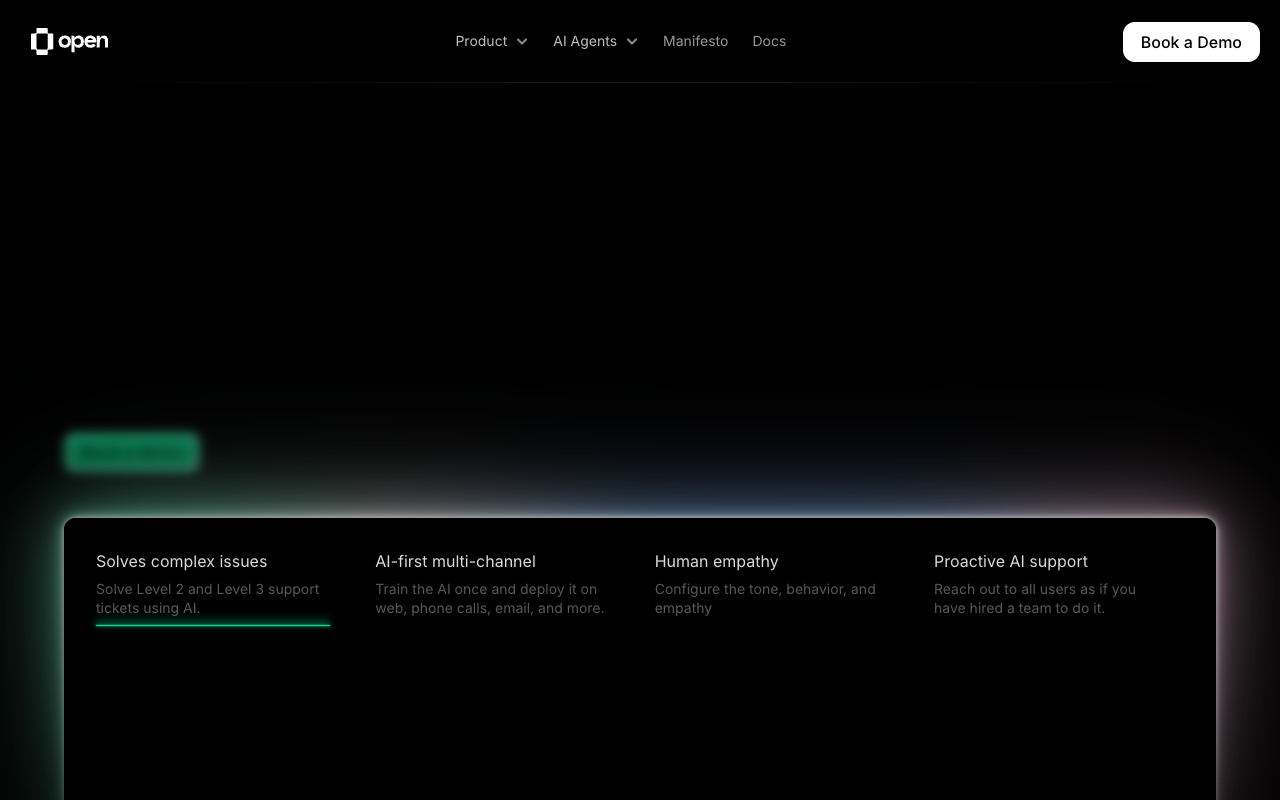The width and height of the screenshot is (1280, 800).
Task: Select the Solves complex issues tab
Action: tap(212, 584)
